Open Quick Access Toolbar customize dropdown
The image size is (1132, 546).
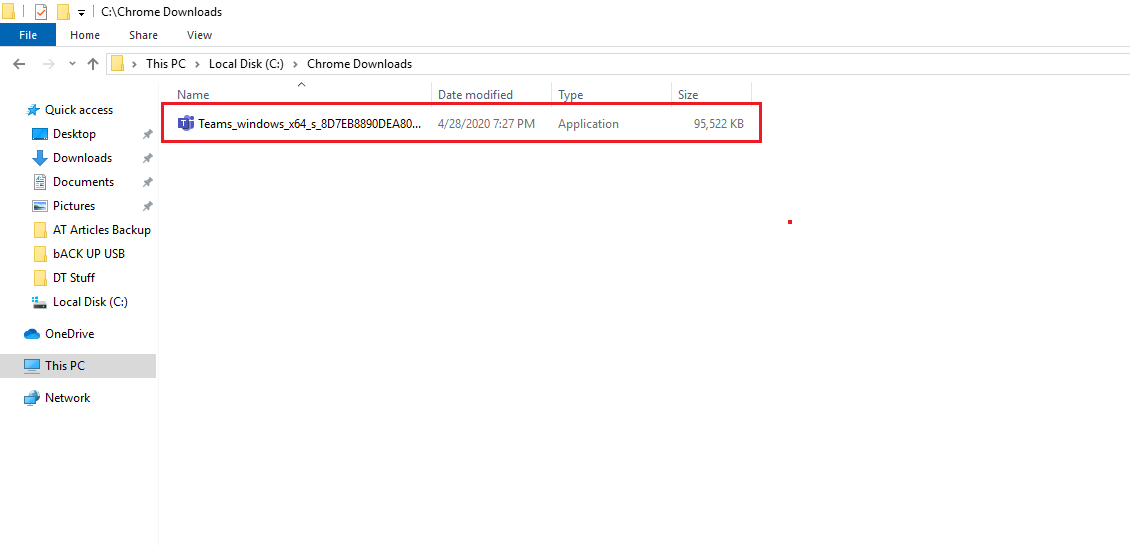81,12
